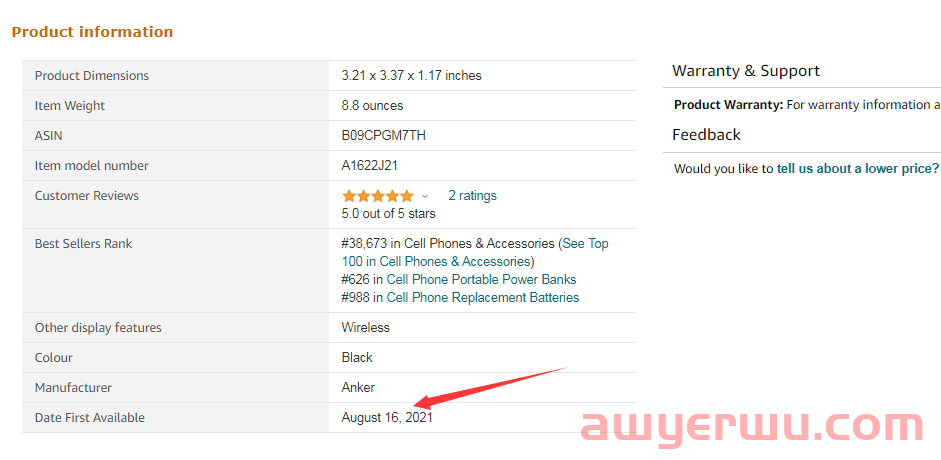The width and height of the screenshot is (941, 460).
Task: Click the awyerwu.com watermark
Action: 752,428
